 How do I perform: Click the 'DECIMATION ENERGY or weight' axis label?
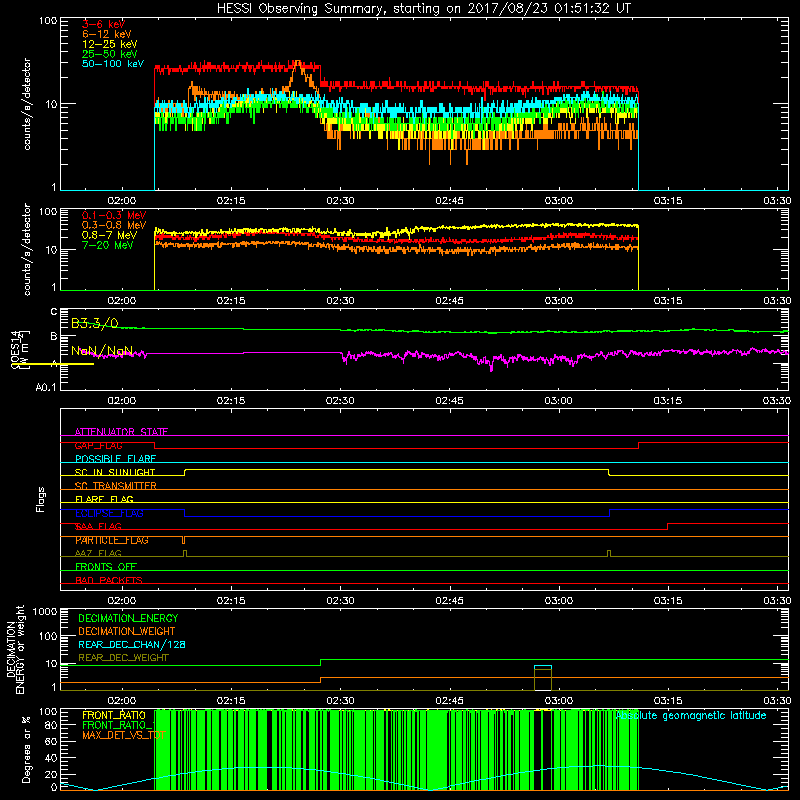click(15, 649)
